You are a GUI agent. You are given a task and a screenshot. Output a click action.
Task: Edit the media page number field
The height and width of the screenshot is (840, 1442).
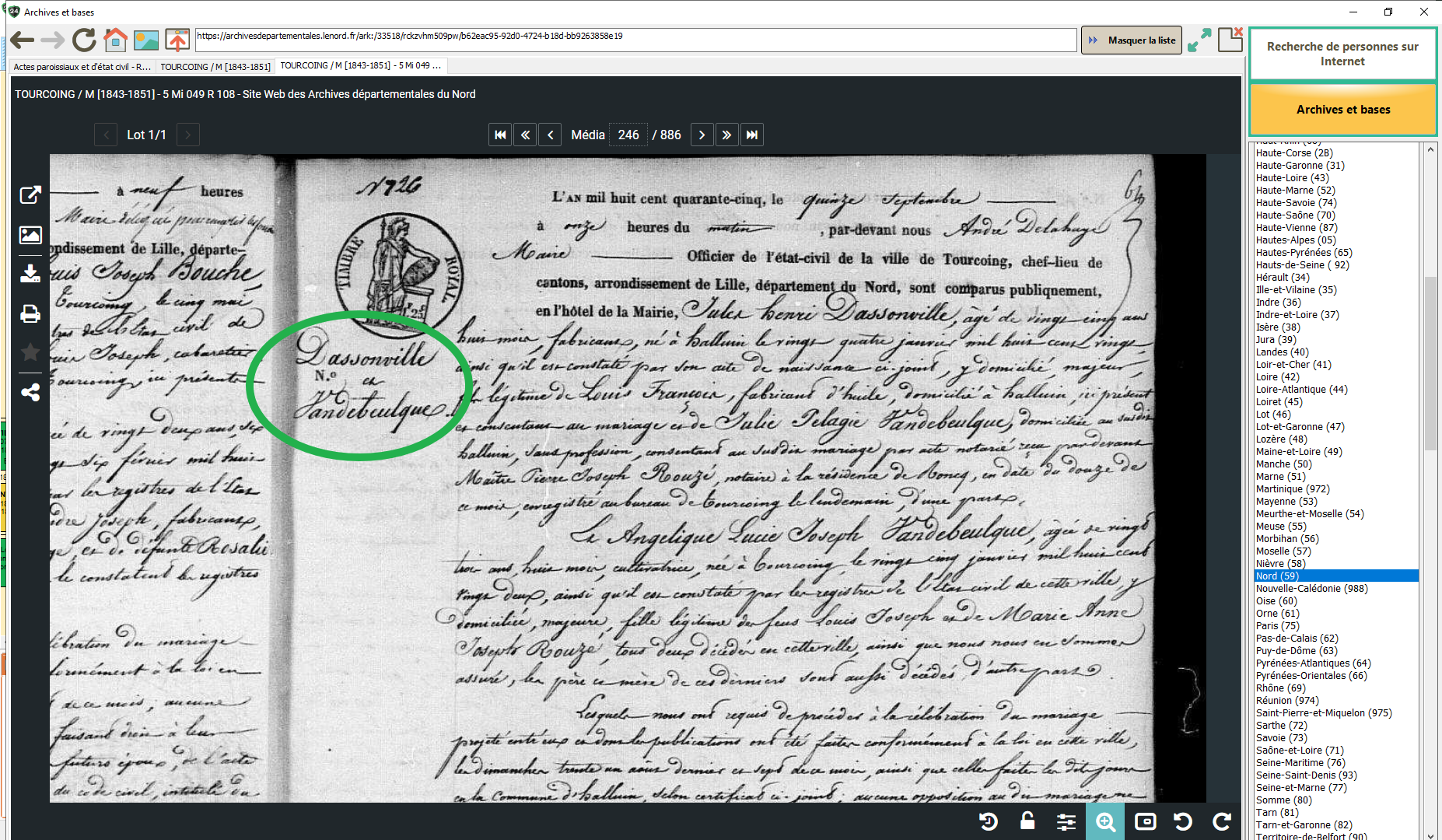(x=628, y=135)
